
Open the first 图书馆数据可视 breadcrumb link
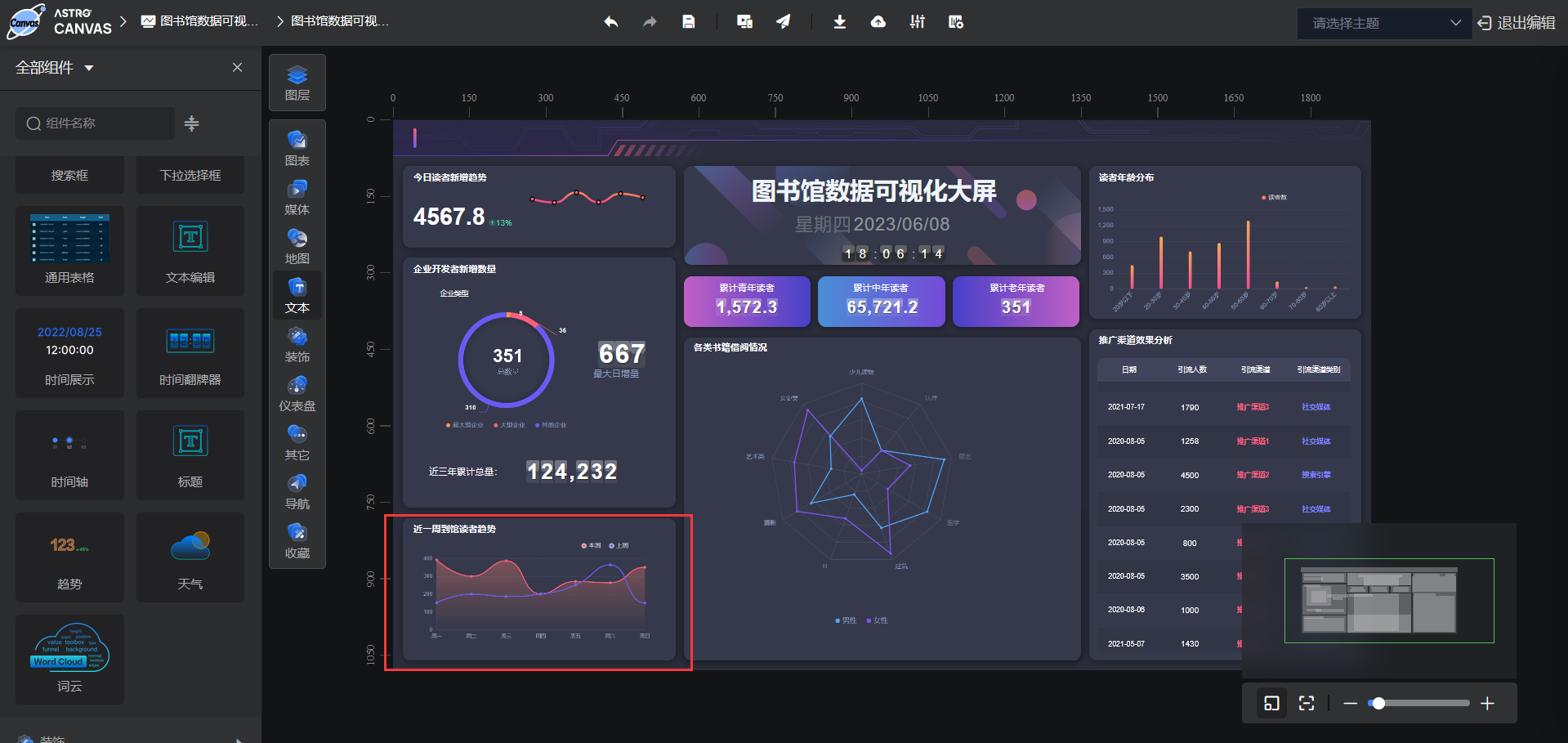[200, 21]
